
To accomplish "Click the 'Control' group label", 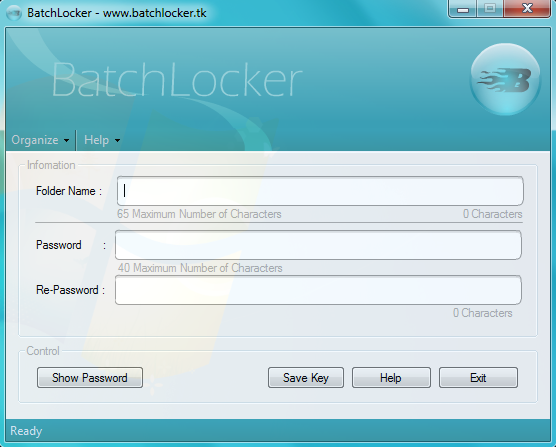I will click(x=43, y=351).
